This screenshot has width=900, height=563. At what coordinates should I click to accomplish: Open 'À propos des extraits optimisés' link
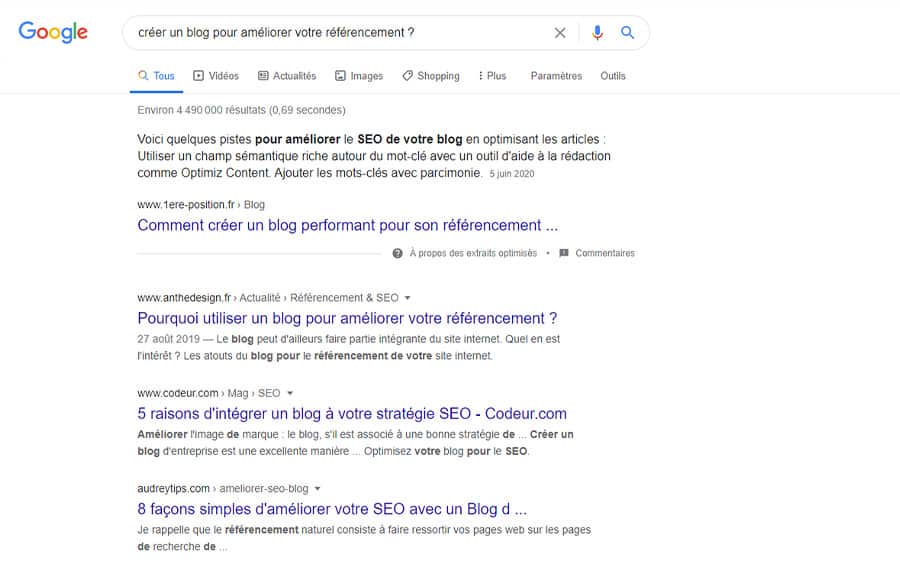point(473,253)
